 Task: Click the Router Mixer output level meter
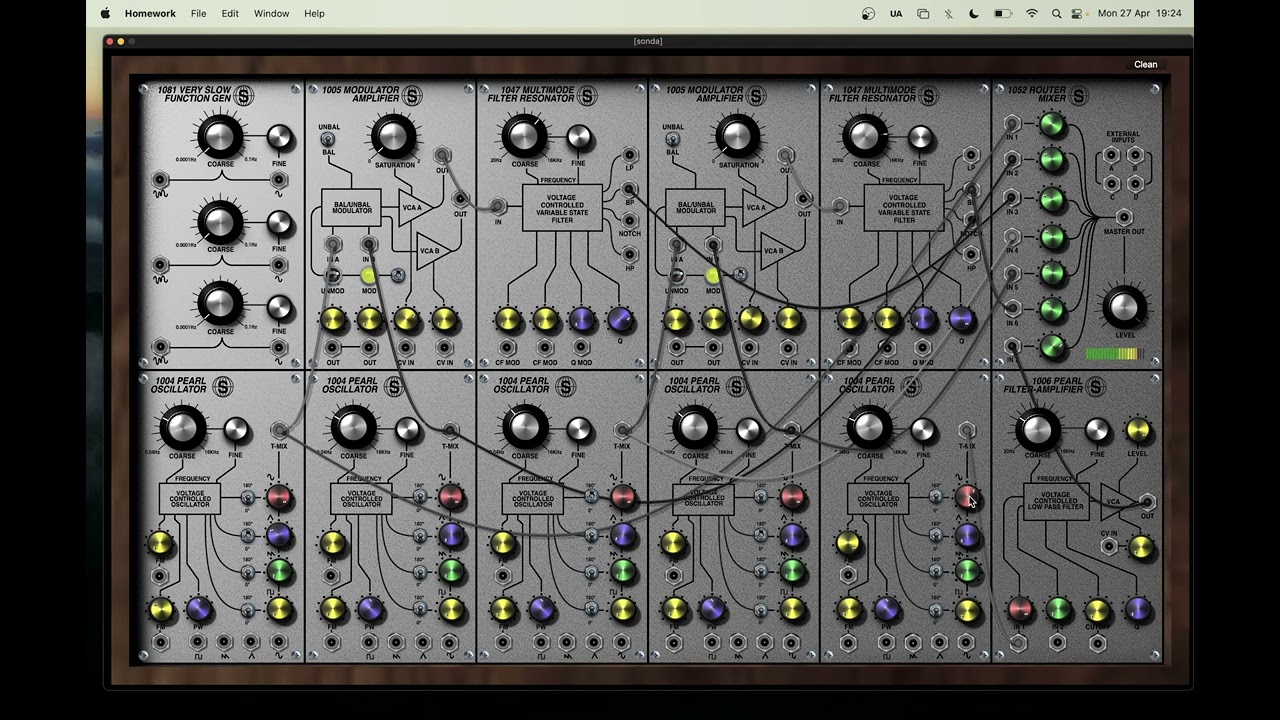[1114, 353]
